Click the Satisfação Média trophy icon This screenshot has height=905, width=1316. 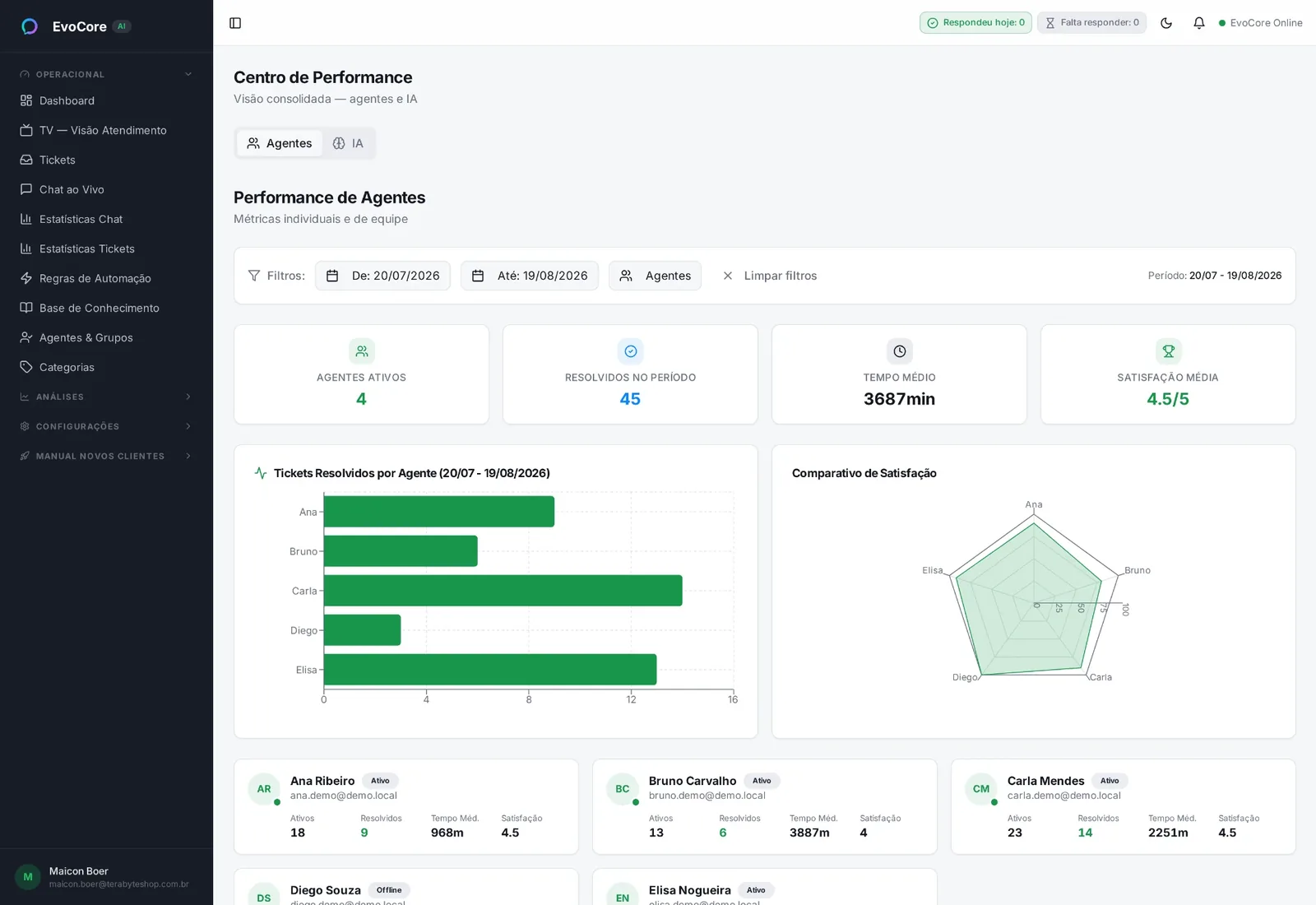(x=1169, y=351)
